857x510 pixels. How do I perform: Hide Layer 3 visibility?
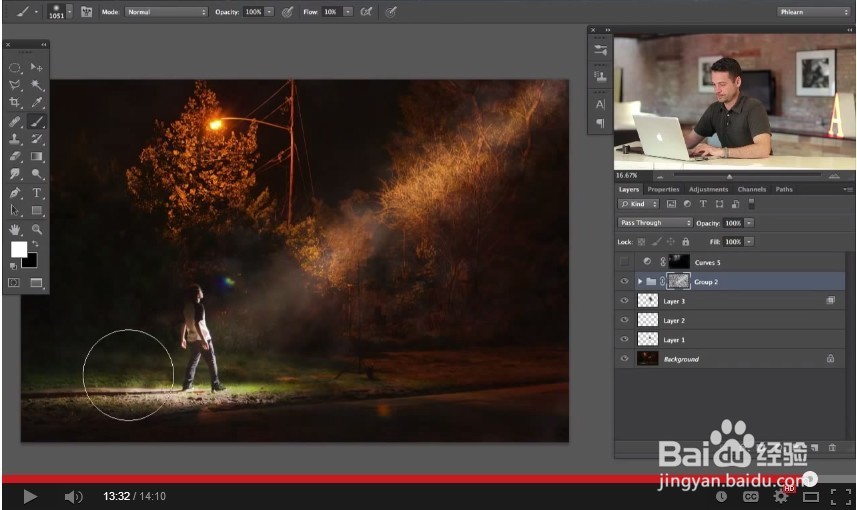tap(624, 301)
